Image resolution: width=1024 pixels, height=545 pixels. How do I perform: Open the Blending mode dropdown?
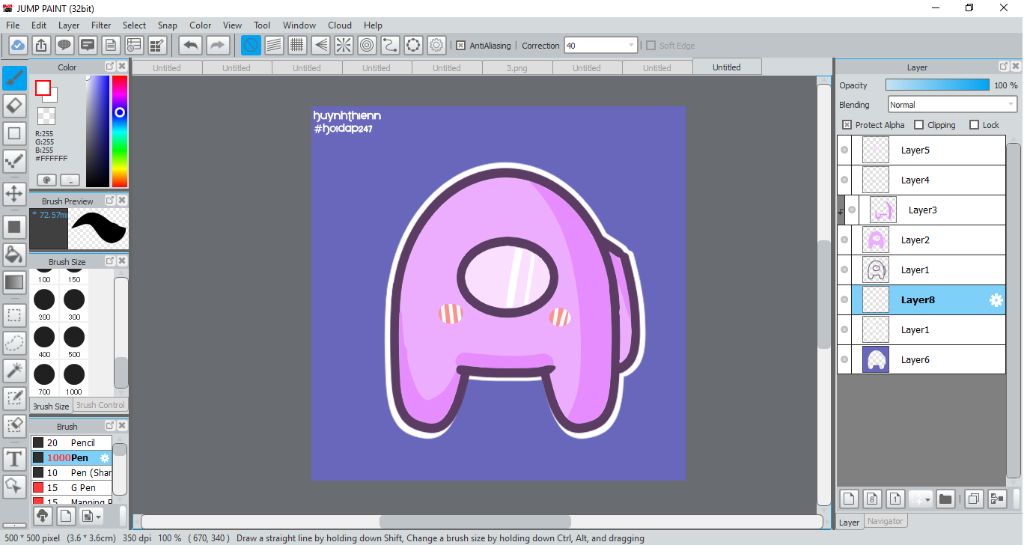[x=951, y=105]
